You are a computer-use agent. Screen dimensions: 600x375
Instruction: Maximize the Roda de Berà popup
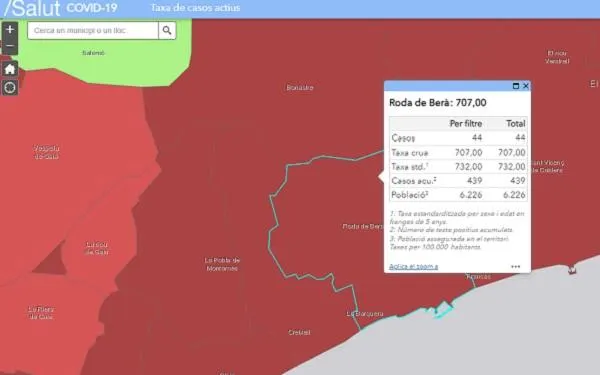[x=515, y=86]
